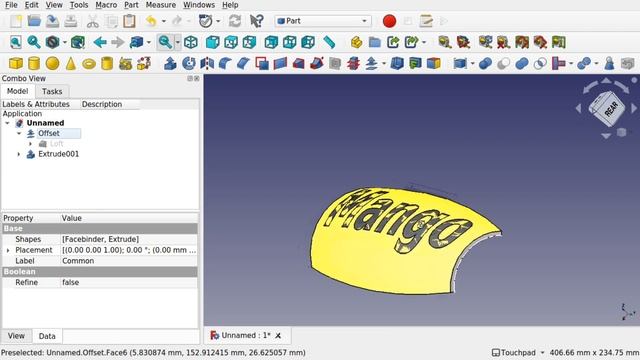Viewport: 640px width, 360px height.
Task: Rotate view using navigation cube down arrow
Action: [x=606, y=136]
